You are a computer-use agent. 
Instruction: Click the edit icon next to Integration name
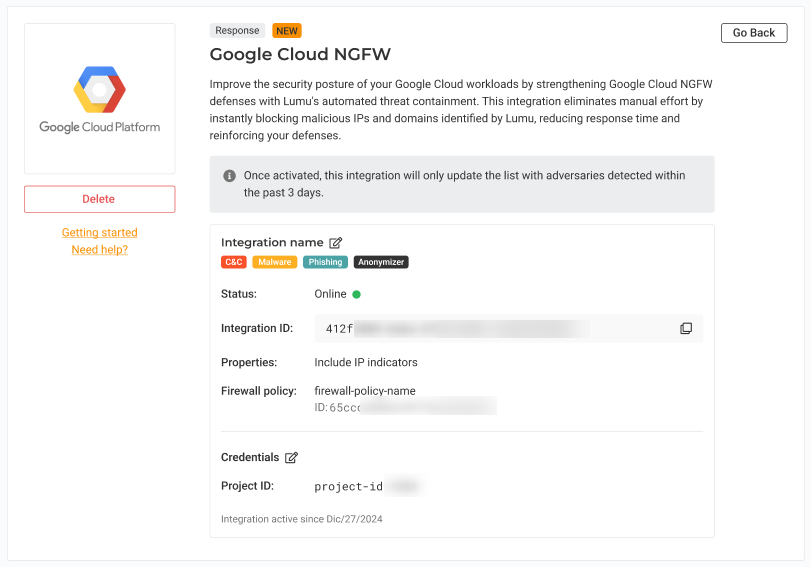pos(336,243)
